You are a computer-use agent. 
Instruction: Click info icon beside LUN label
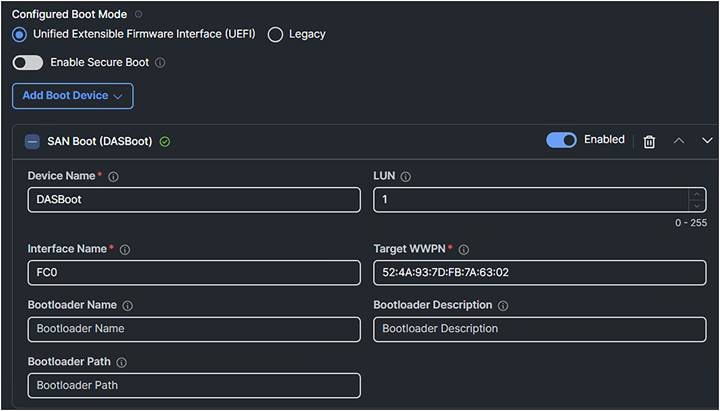tap(405, 177)
